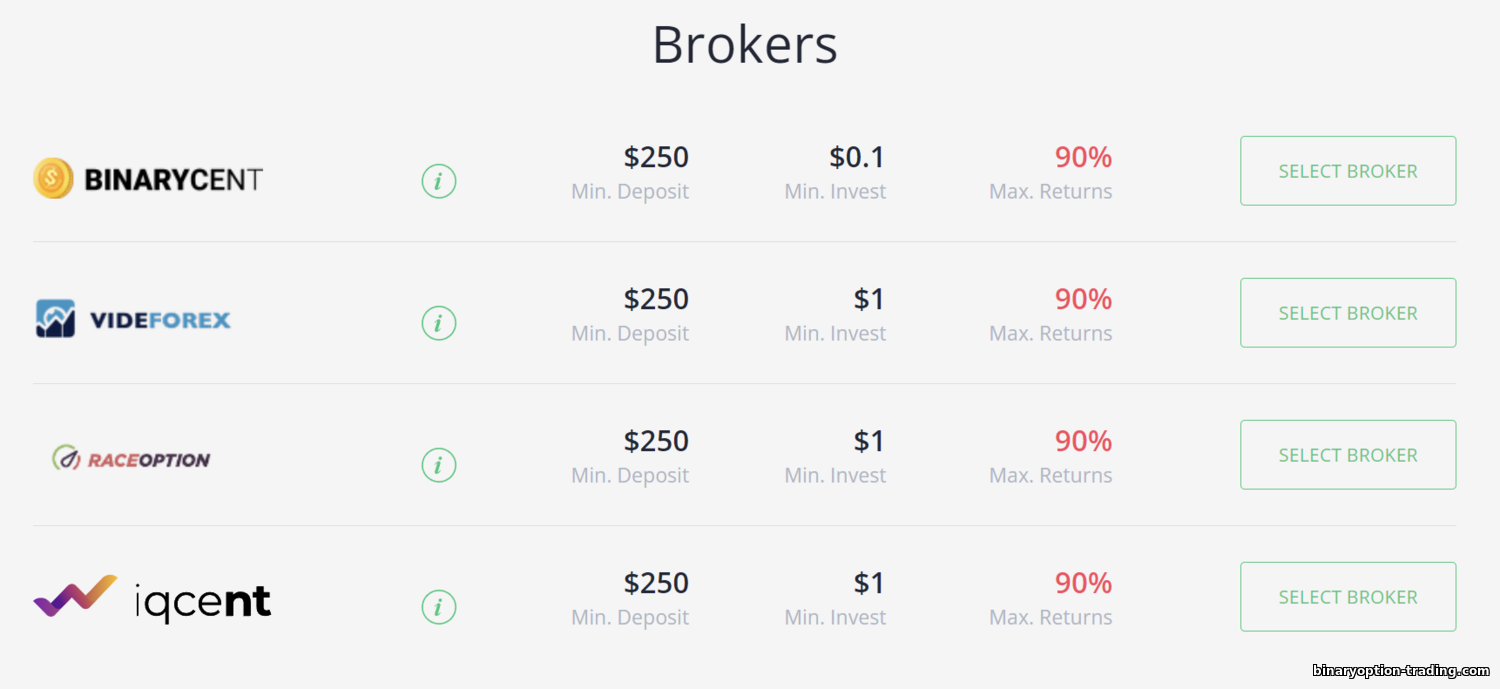Open the info icon beside Videforex
Viewport: 1500px width, 689px height.
439,323
